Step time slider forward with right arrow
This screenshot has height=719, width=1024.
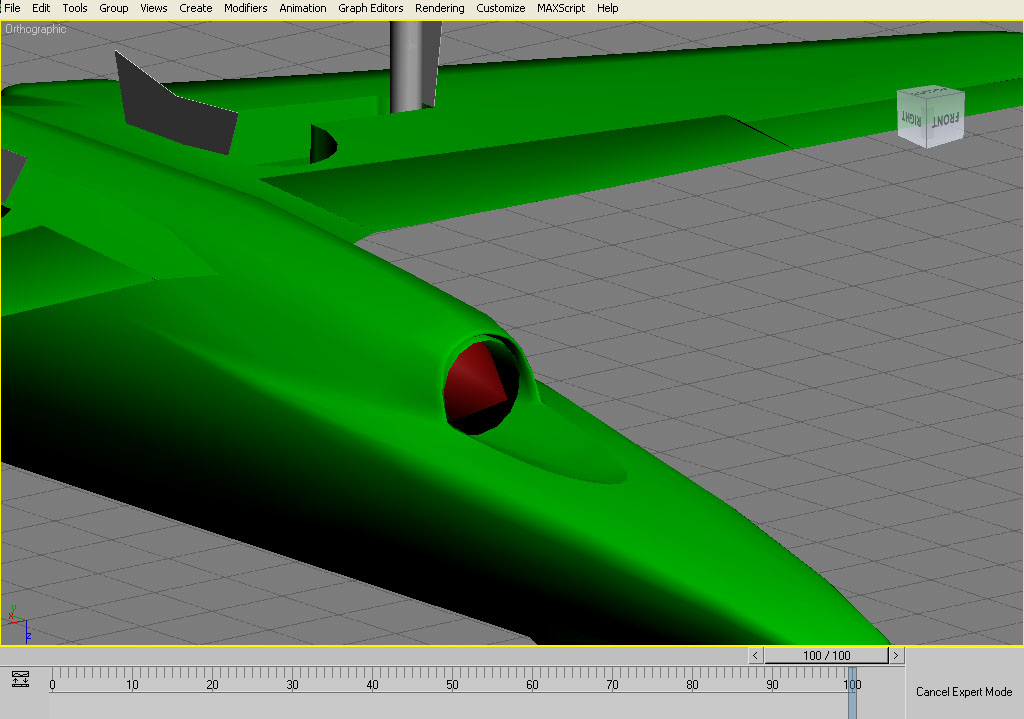point(896,655)
